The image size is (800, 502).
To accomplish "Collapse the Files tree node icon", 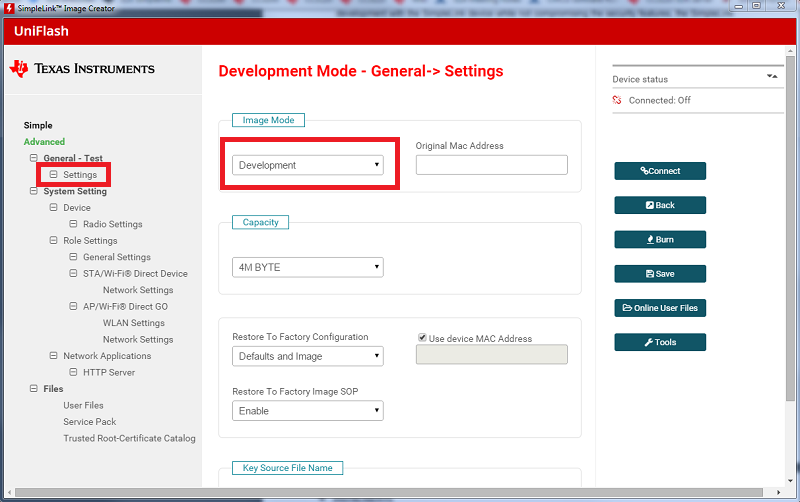I will click(x=34, y=389).
